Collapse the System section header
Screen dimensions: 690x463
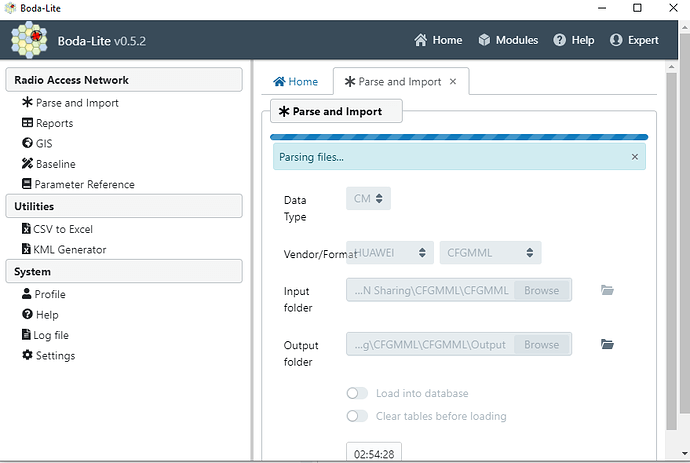coord(124,271)
